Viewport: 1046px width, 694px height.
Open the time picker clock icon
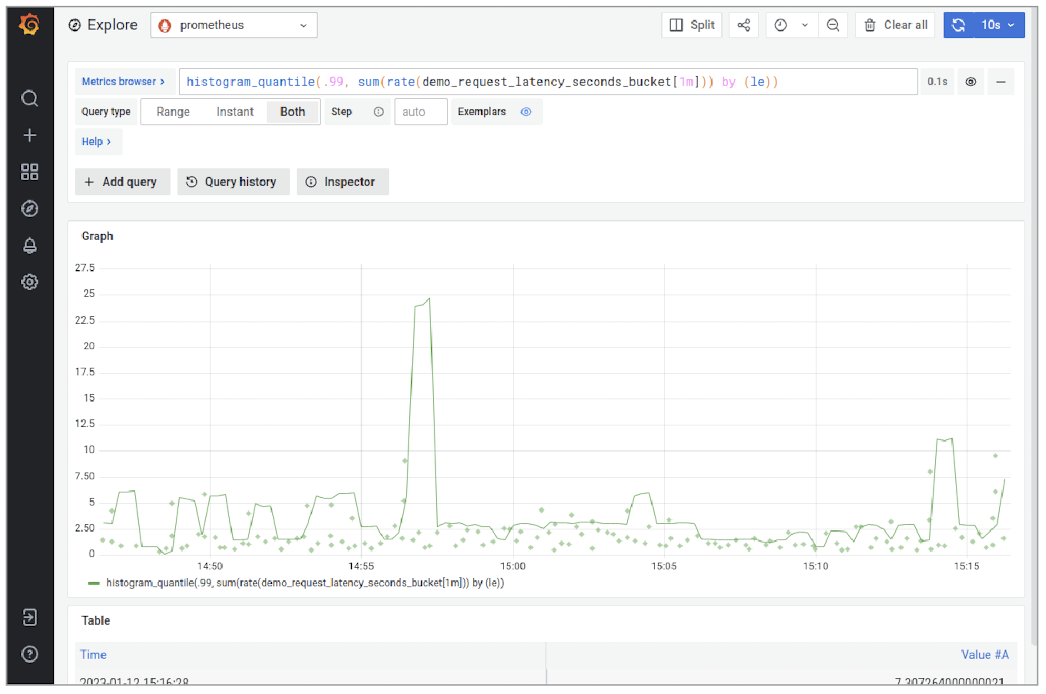(780, 25)
